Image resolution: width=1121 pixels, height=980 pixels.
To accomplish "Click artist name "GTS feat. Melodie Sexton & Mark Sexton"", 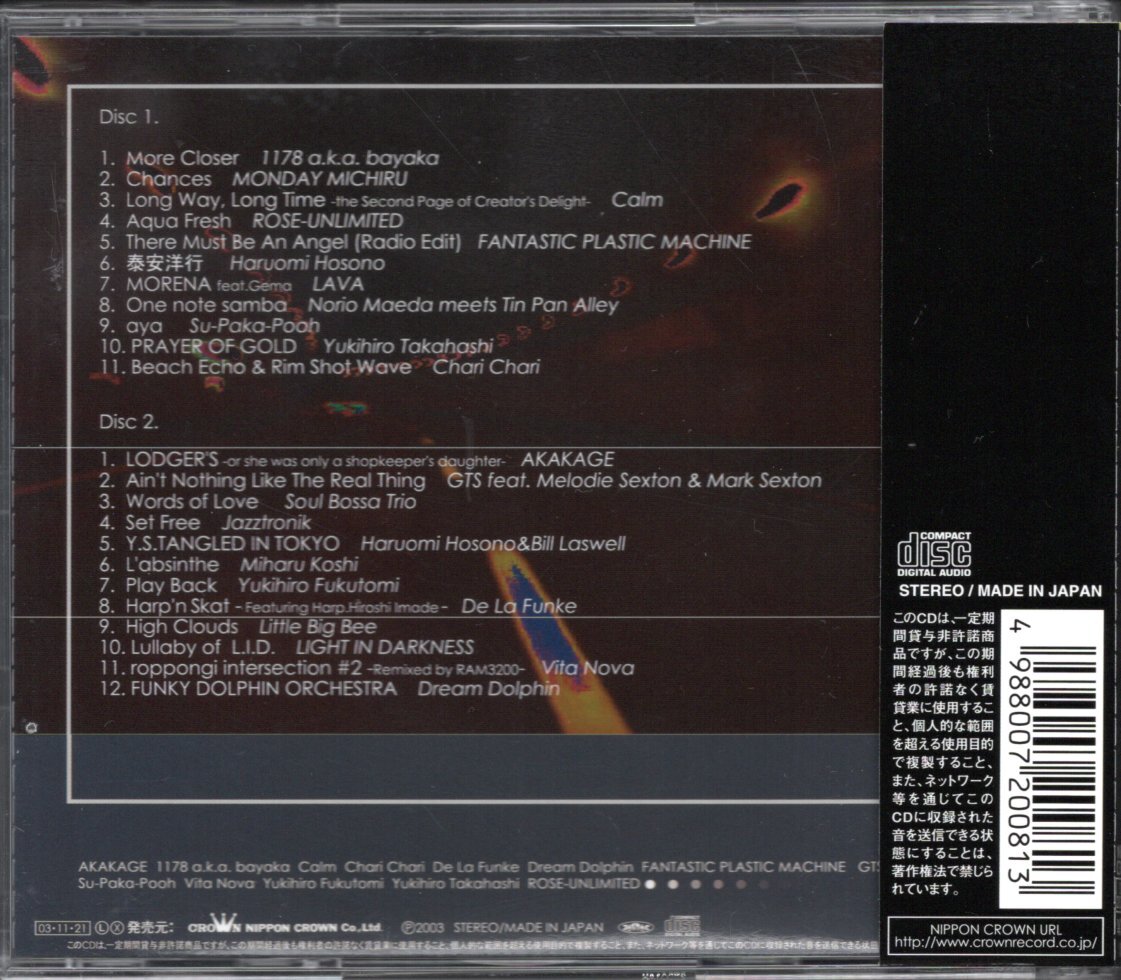I will pyautogui.click(x=634, y=480).
